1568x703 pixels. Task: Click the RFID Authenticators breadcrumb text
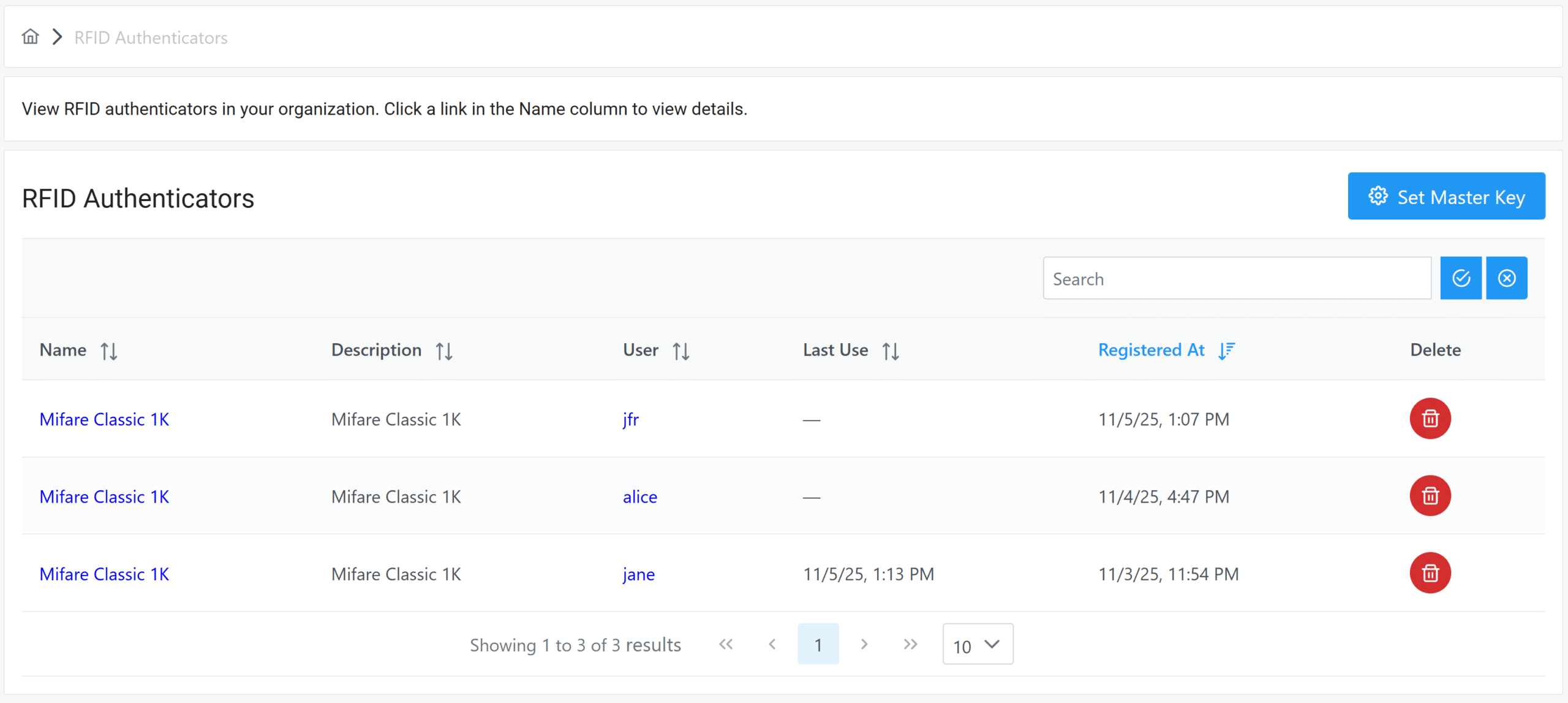tap(151, 38)
